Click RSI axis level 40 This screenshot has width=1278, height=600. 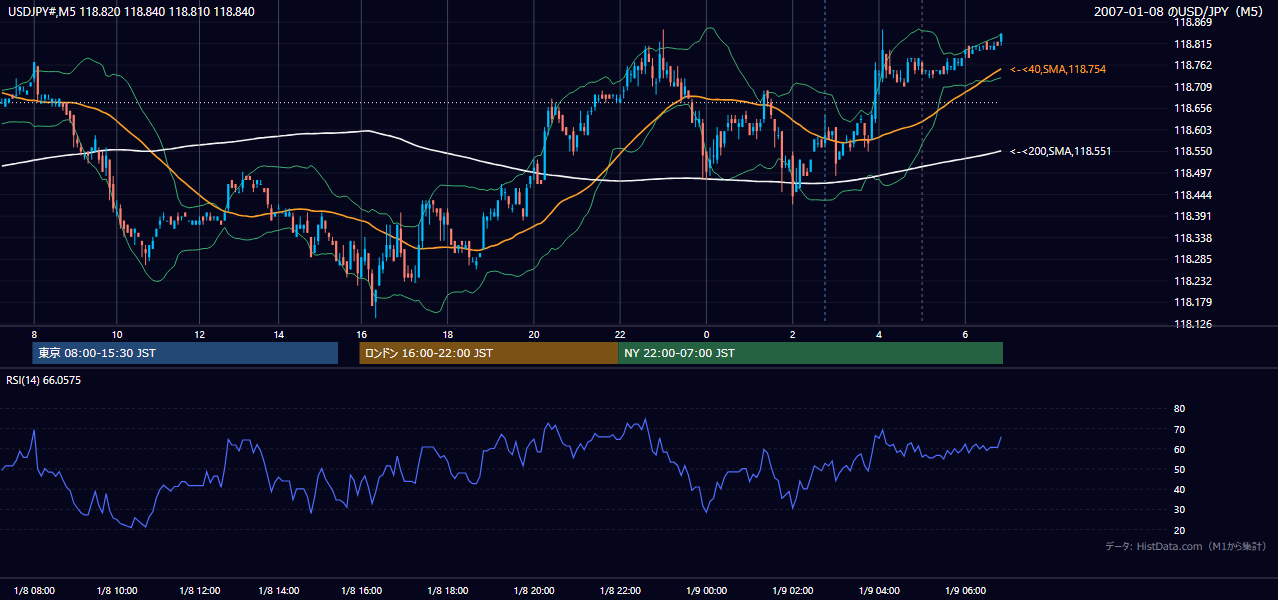point(1179,489)
